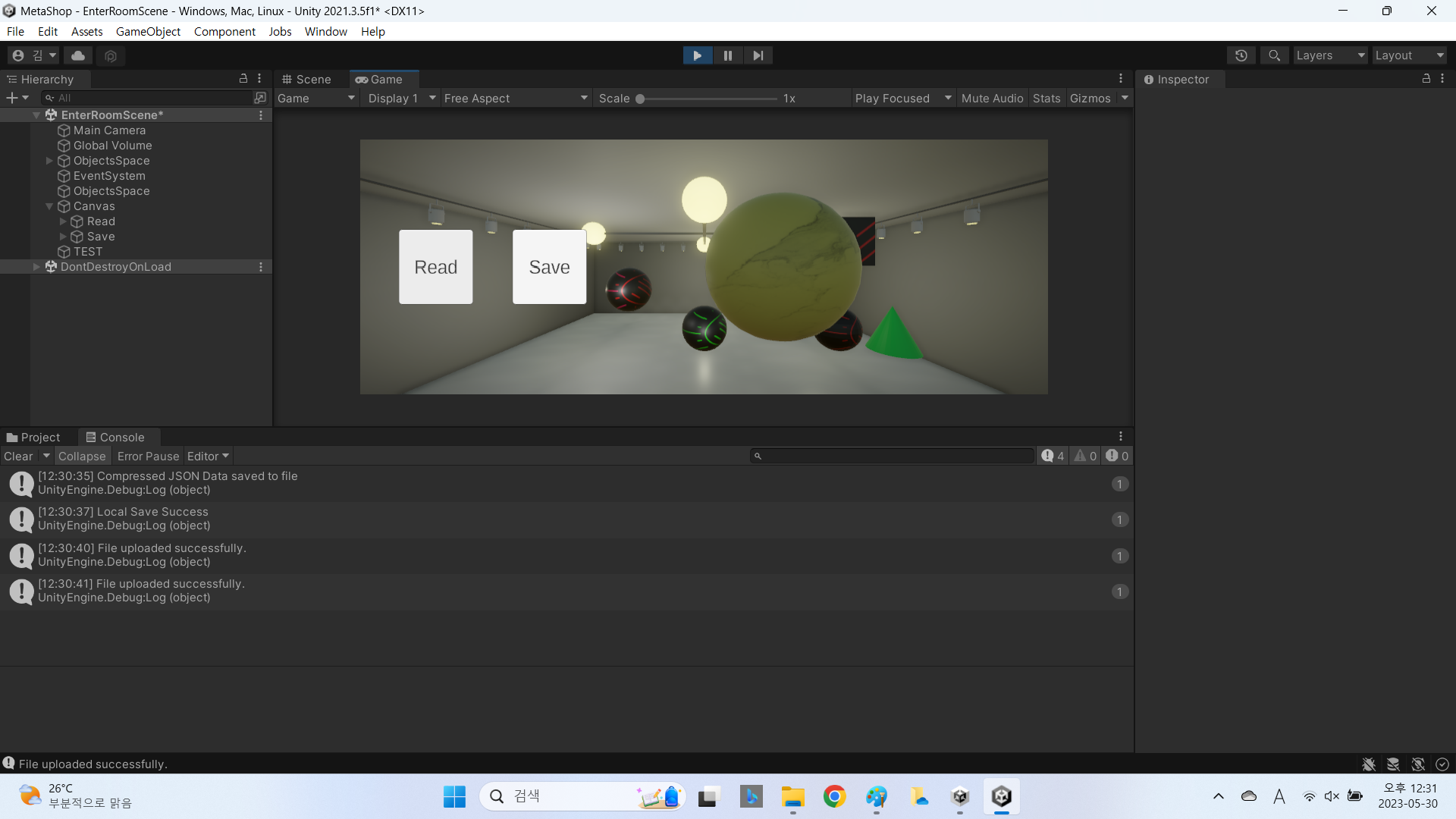Image resolution: width=1456 pixels, height=819 pixels.
Task: Open the Free Aspect dropdown
Action: 516,99
